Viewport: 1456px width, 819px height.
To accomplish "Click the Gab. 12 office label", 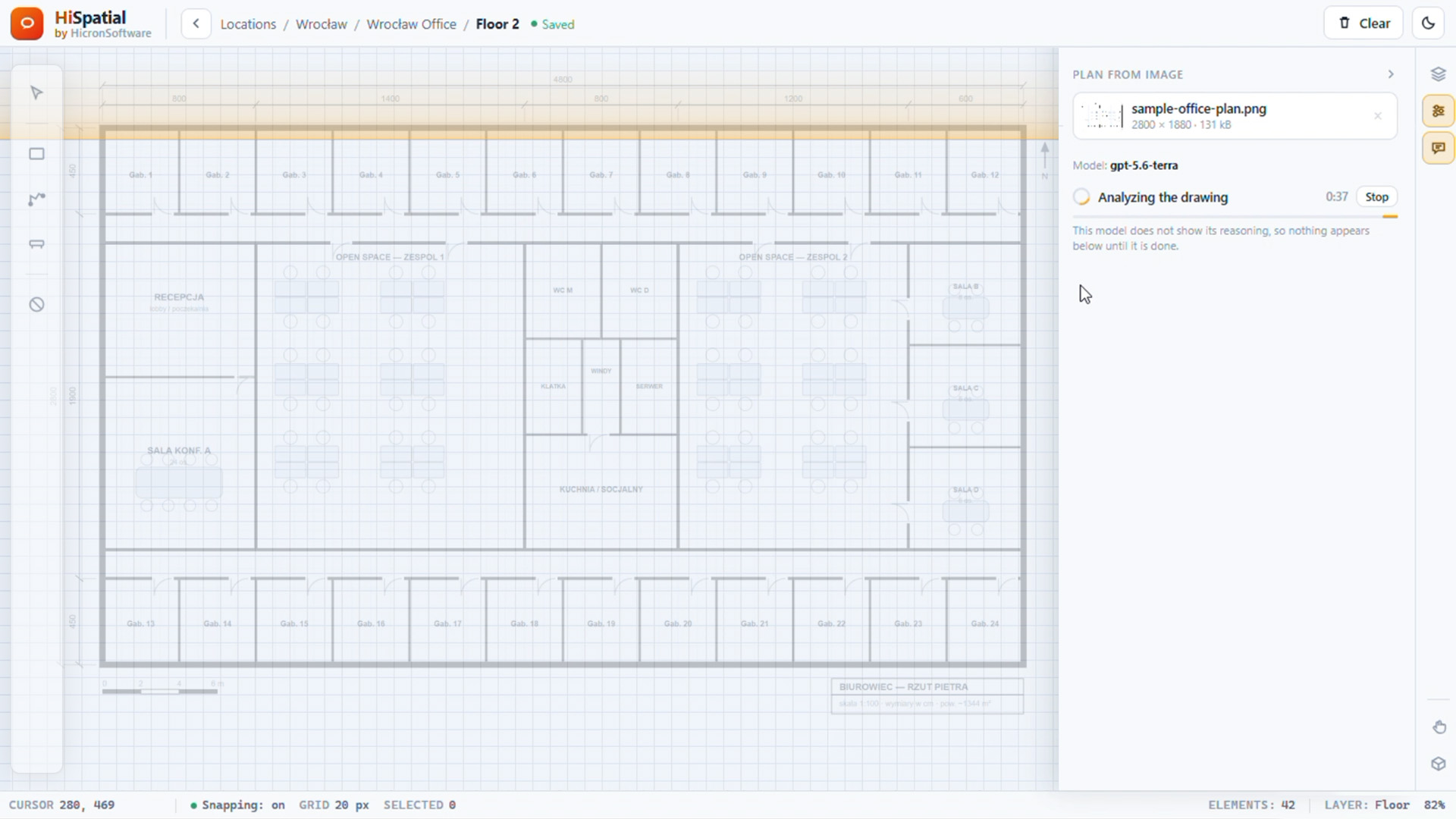I will [984, 175].
